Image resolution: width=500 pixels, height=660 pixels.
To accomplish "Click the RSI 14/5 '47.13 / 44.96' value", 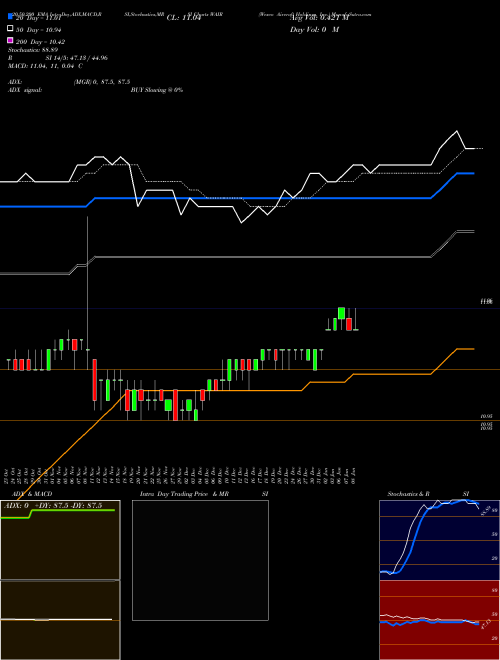I will click(87, 58).
